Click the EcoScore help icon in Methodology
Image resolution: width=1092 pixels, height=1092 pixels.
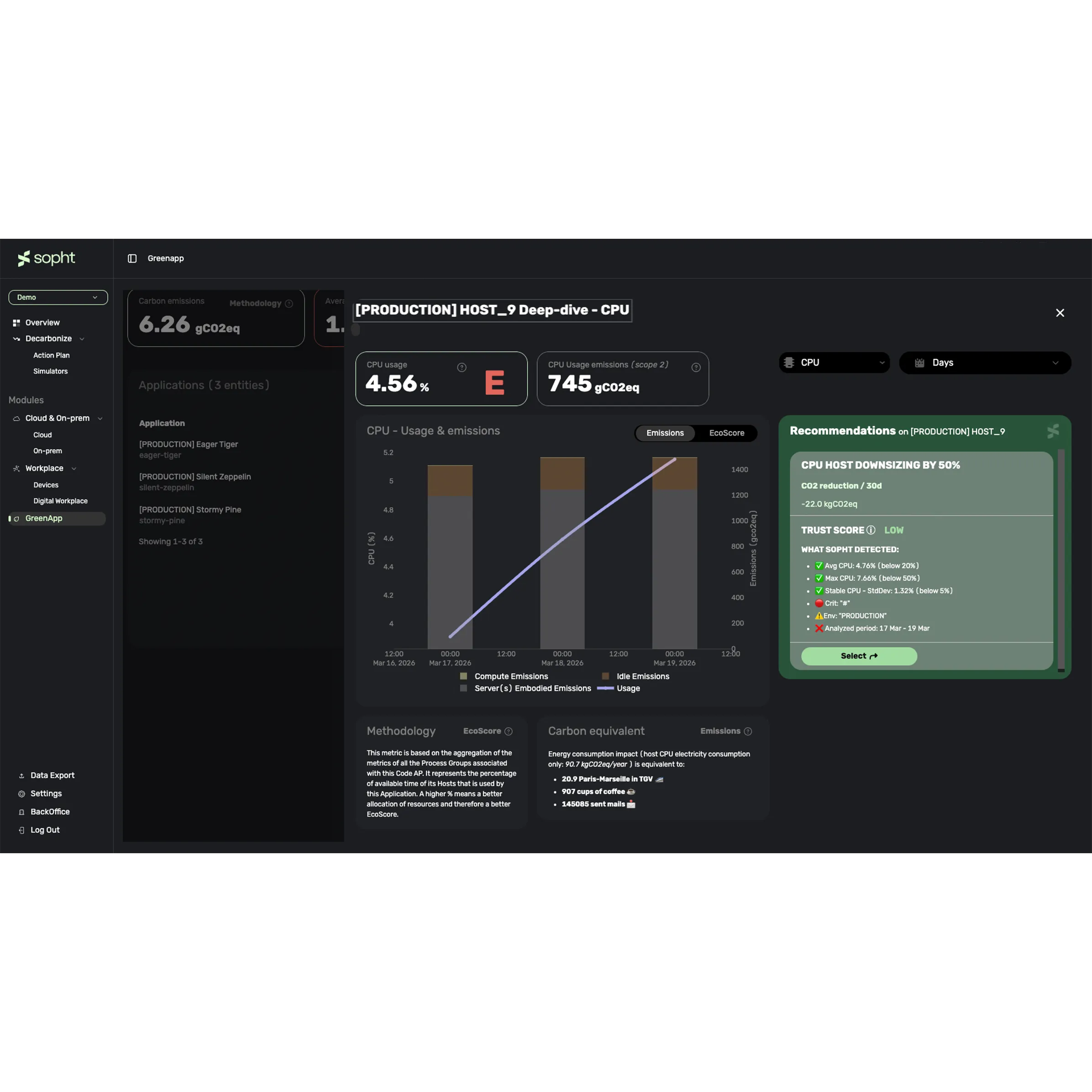click(509, 731)
